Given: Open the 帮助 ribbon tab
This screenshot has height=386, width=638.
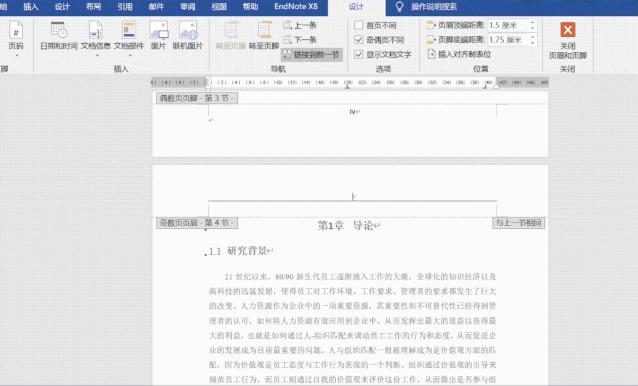Looking at the screenshot, I should (x=250, y=7).
